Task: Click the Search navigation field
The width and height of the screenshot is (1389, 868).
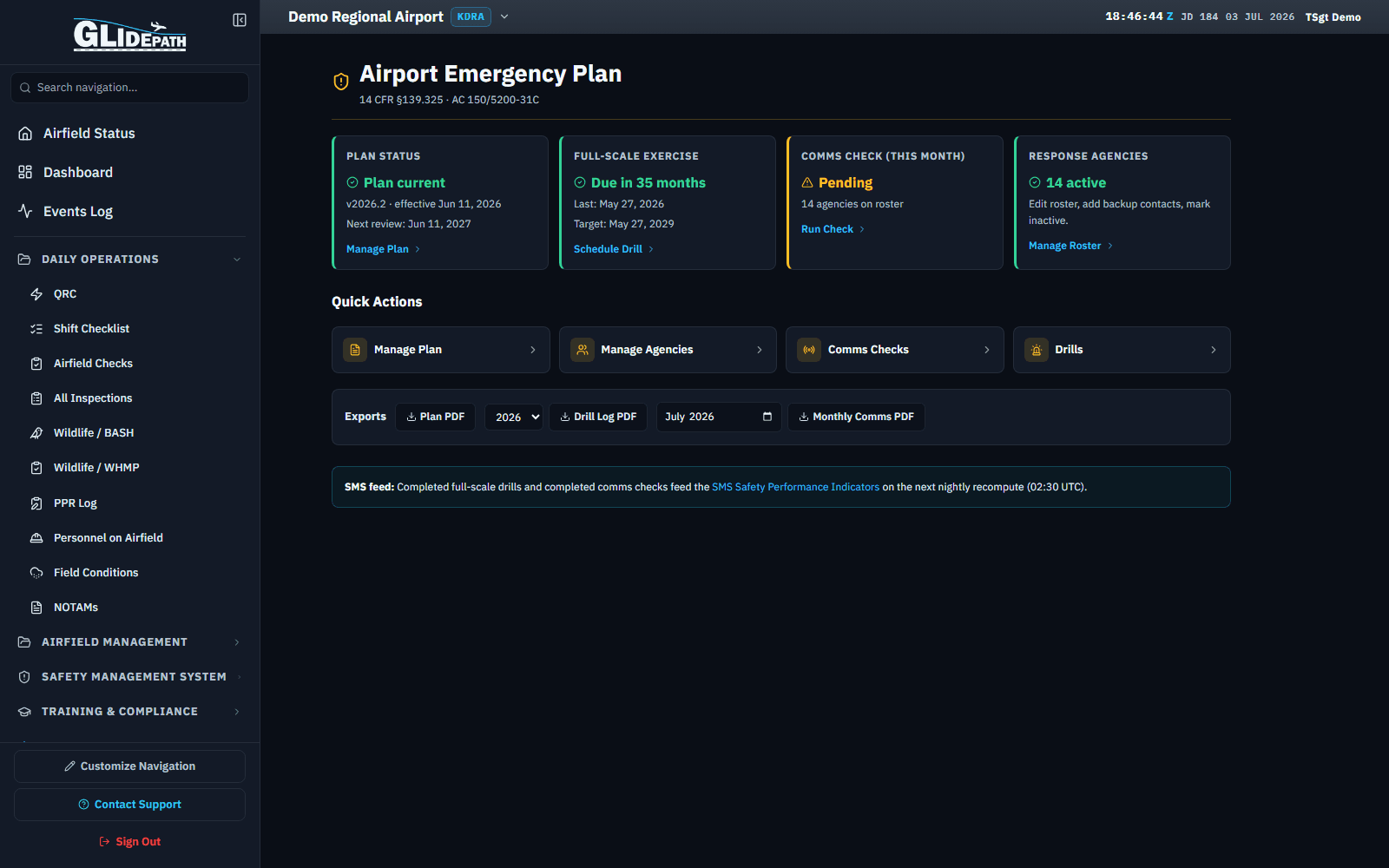Action: (130, 88)
